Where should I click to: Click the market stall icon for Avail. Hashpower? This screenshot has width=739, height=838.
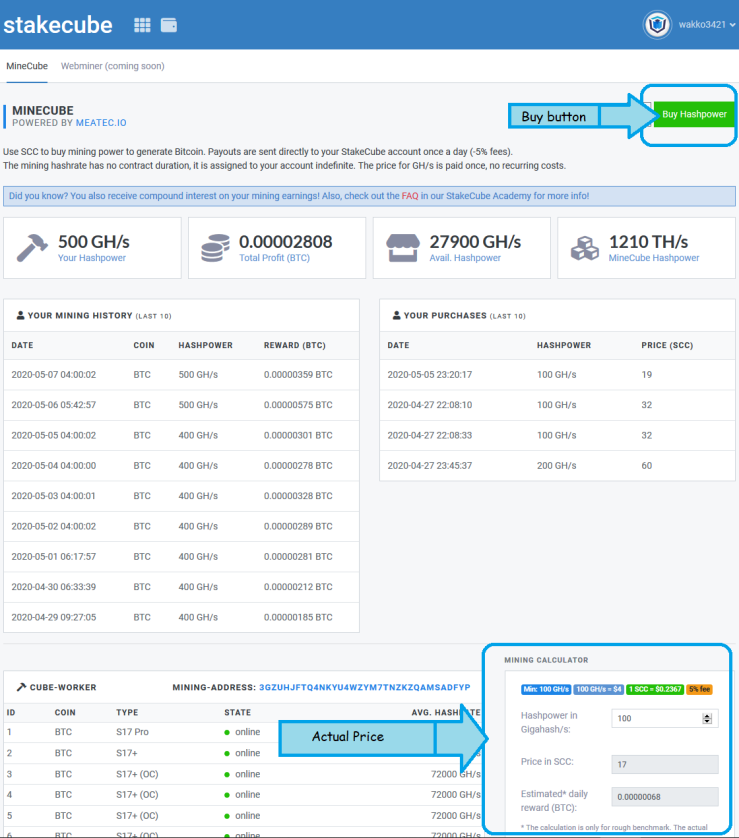point(403,248)
